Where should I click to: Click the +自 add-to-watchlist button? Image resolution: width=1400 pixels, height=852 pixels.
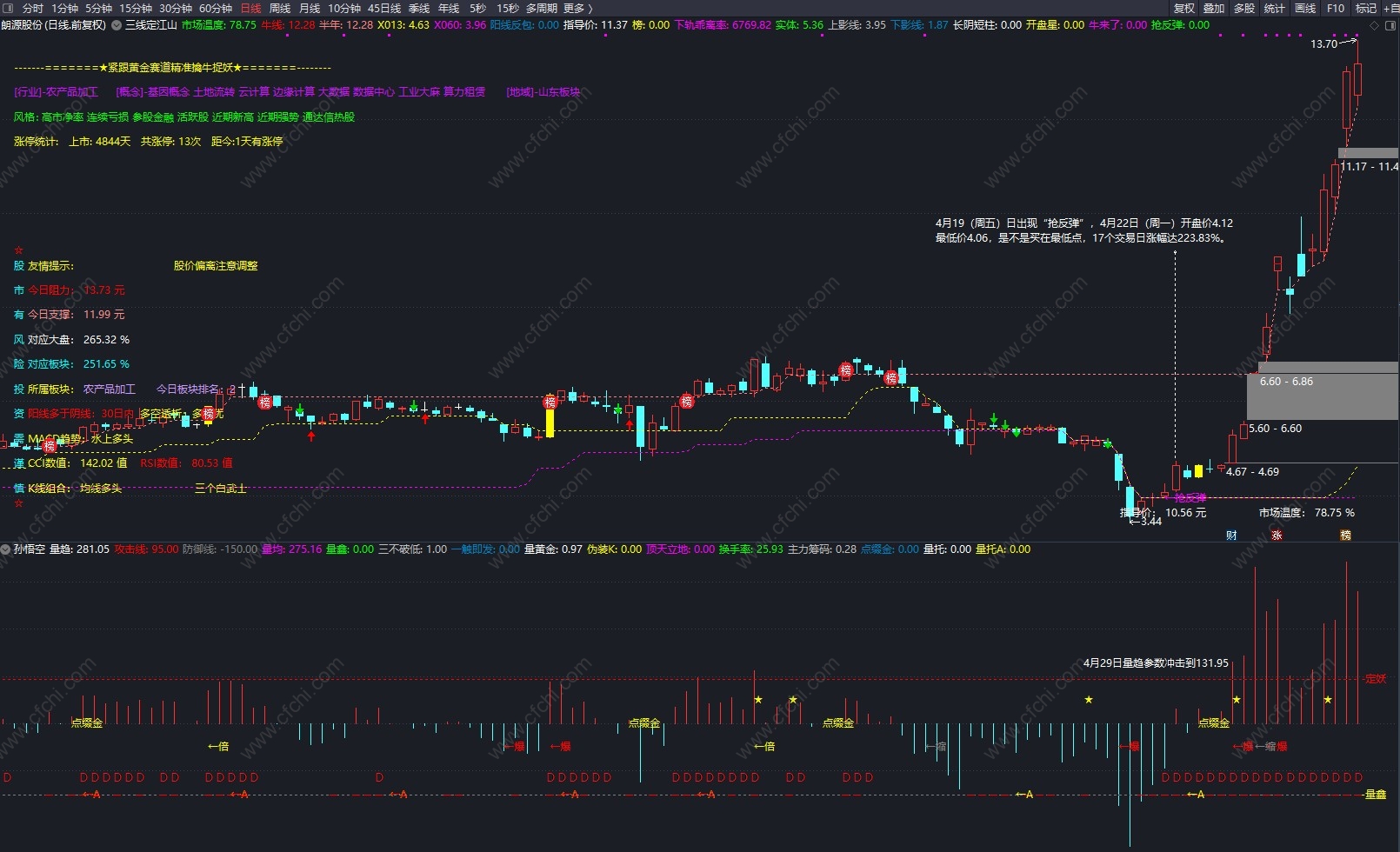[x=1390, y=8]
